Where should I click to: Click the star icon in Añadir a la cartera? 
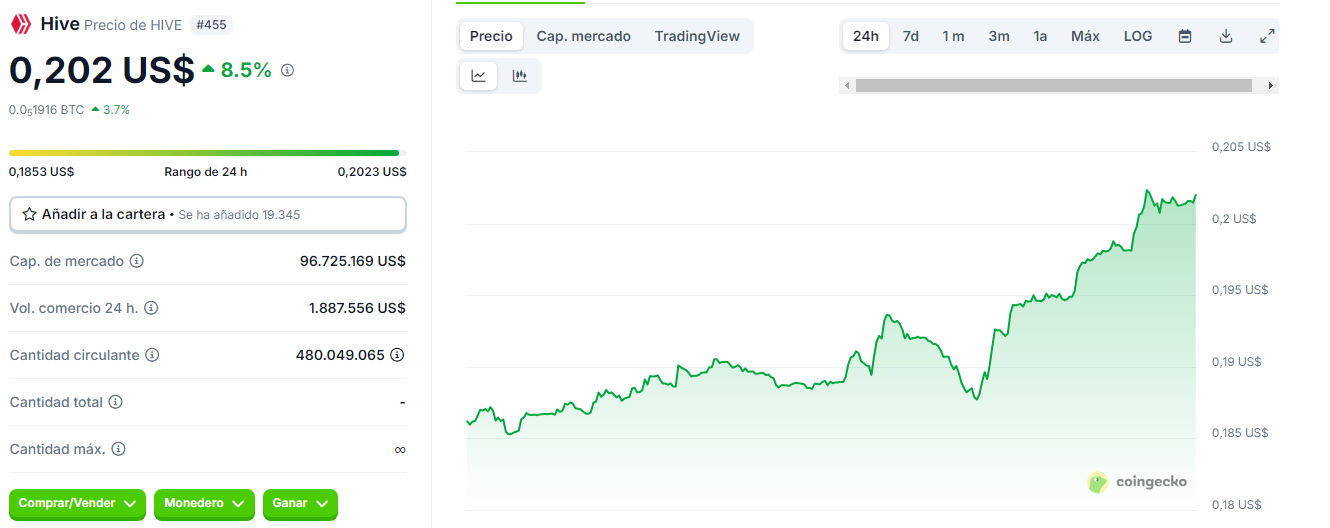click(29, 214)
